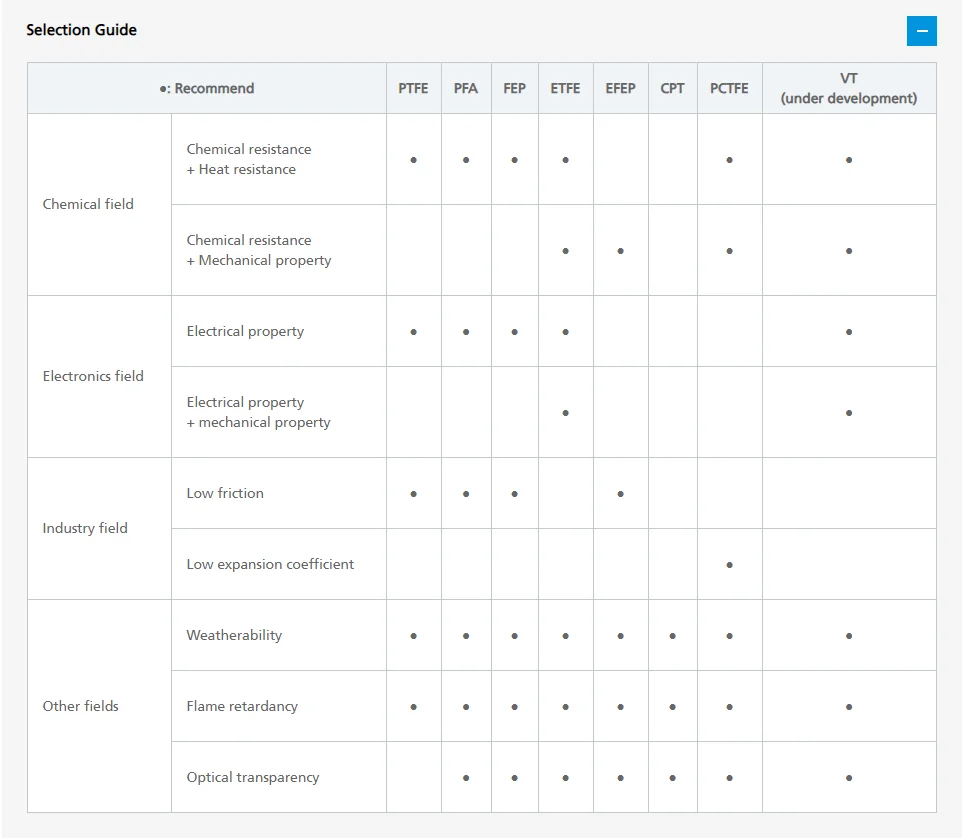The image size is (965, 838).
Task: Click the Selection Guide heading
Action: (x=81, y=30)
